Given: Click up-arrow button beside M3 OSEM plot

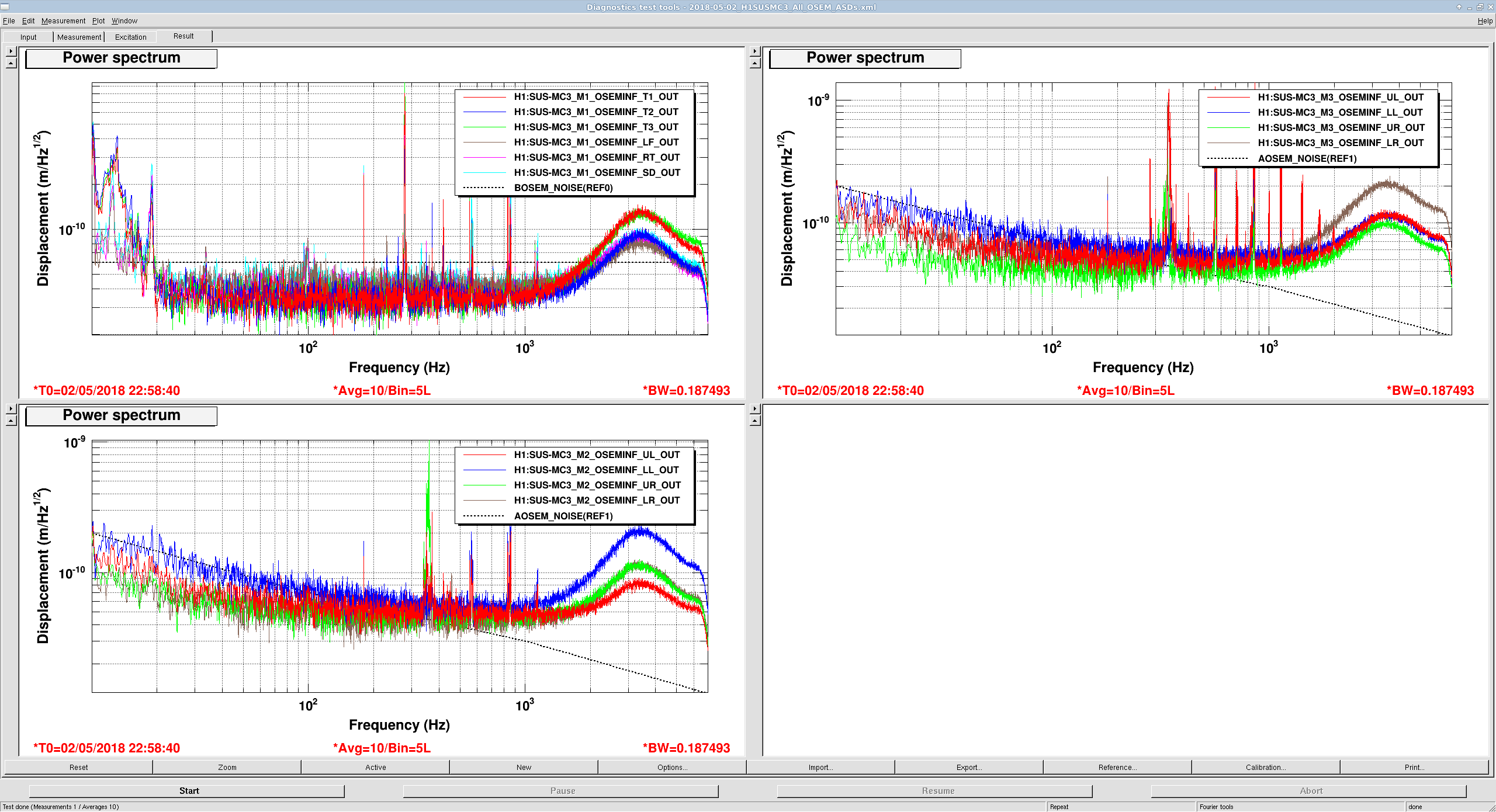Looking at the screenshot, I should pos(755,63).
